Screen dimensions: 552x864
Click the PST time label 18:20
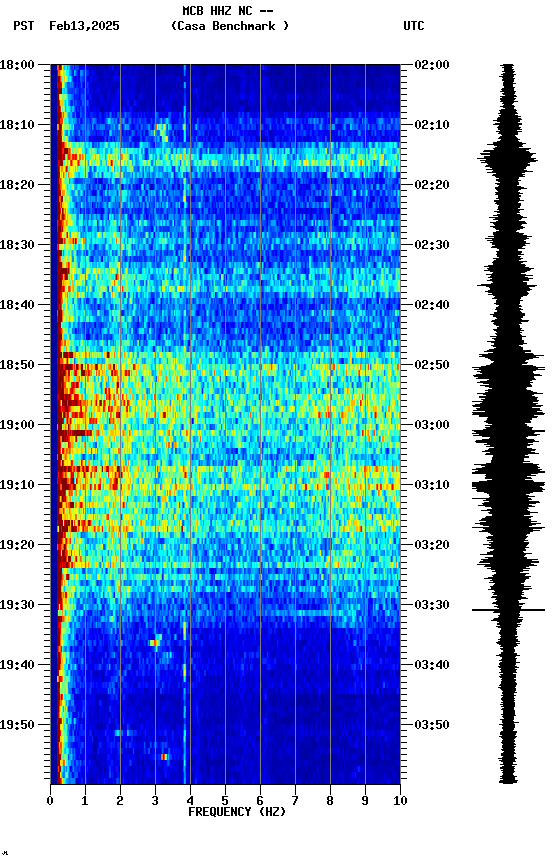point(17,185)
